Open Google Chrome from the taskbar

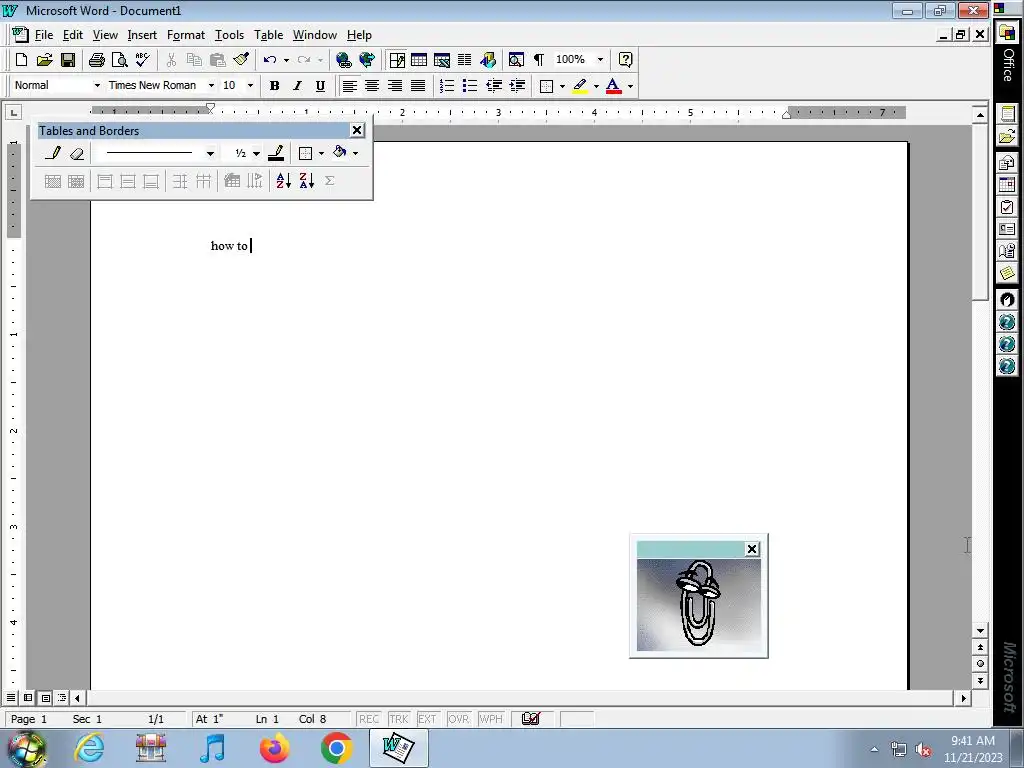336,748
